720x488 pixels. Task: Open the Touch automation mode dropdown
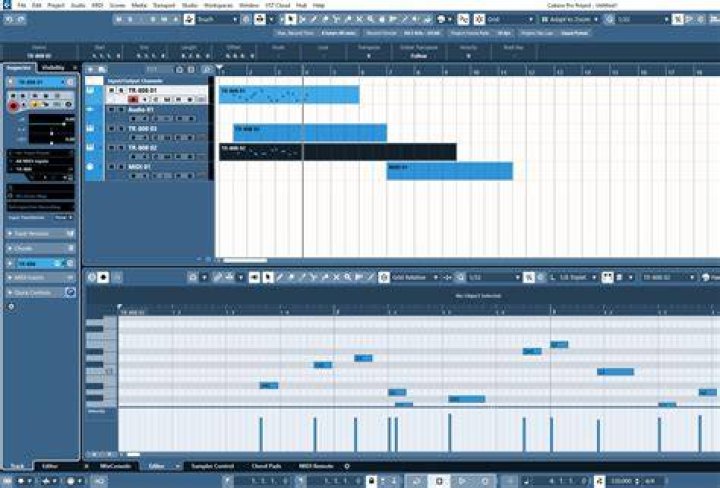pos(217,19)
